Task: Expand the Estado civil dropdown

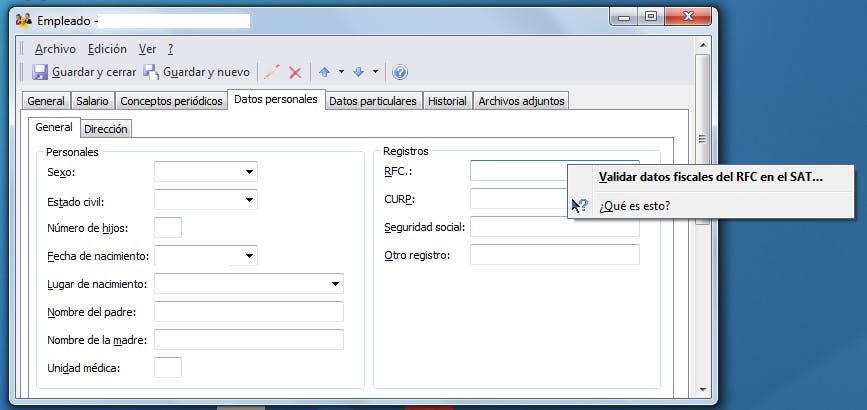Action: pyautogui.click(x=250, y=200)
